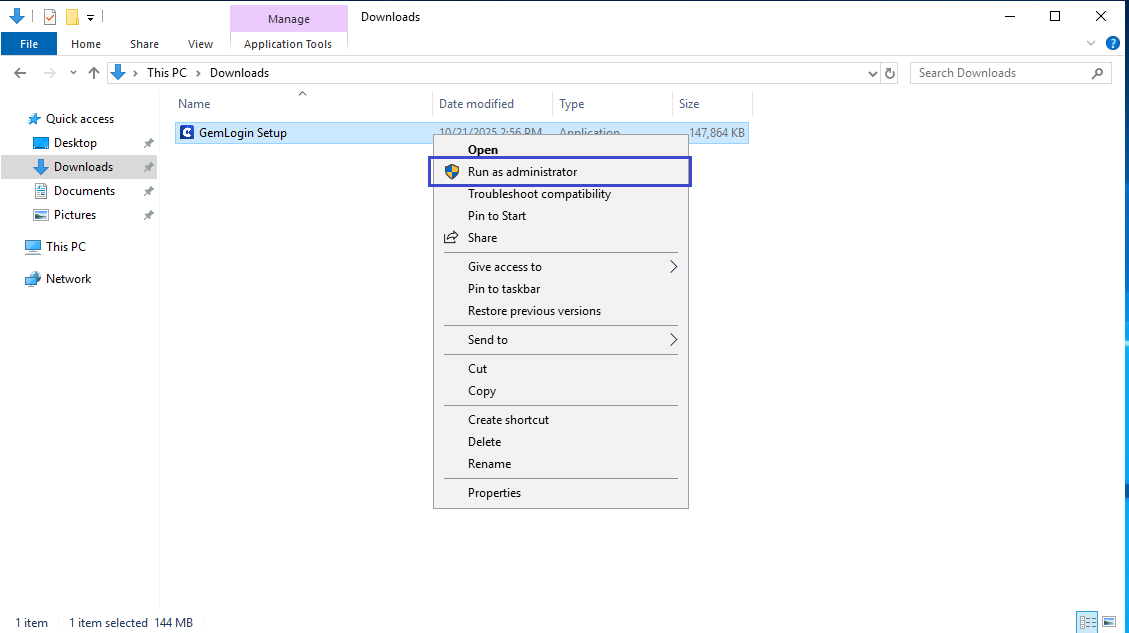Switch to details view layout

coord(1087,622)
